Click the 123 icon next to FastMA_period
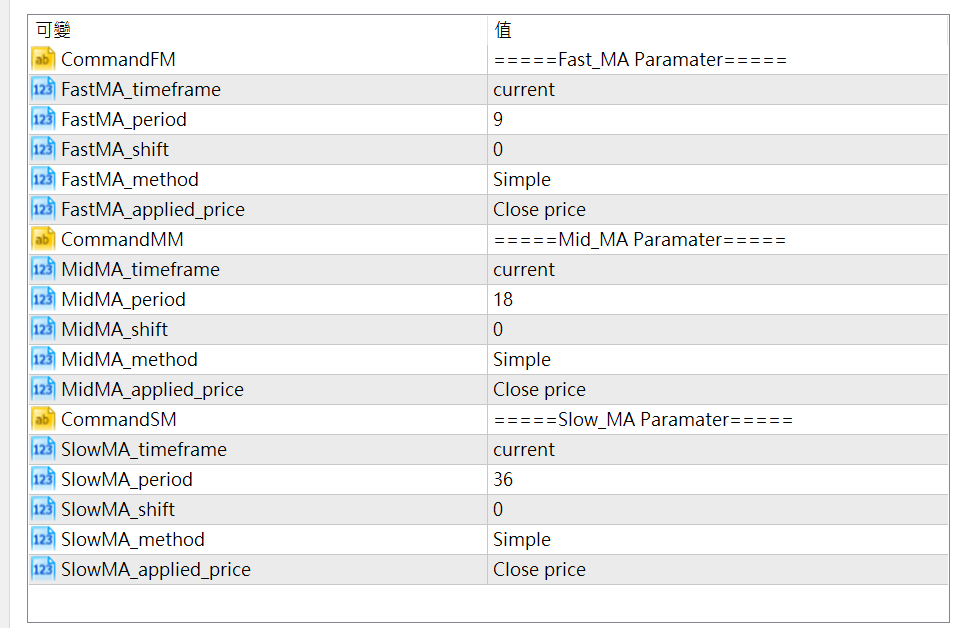This screenshot has width=957, height=628. [43, 119]
